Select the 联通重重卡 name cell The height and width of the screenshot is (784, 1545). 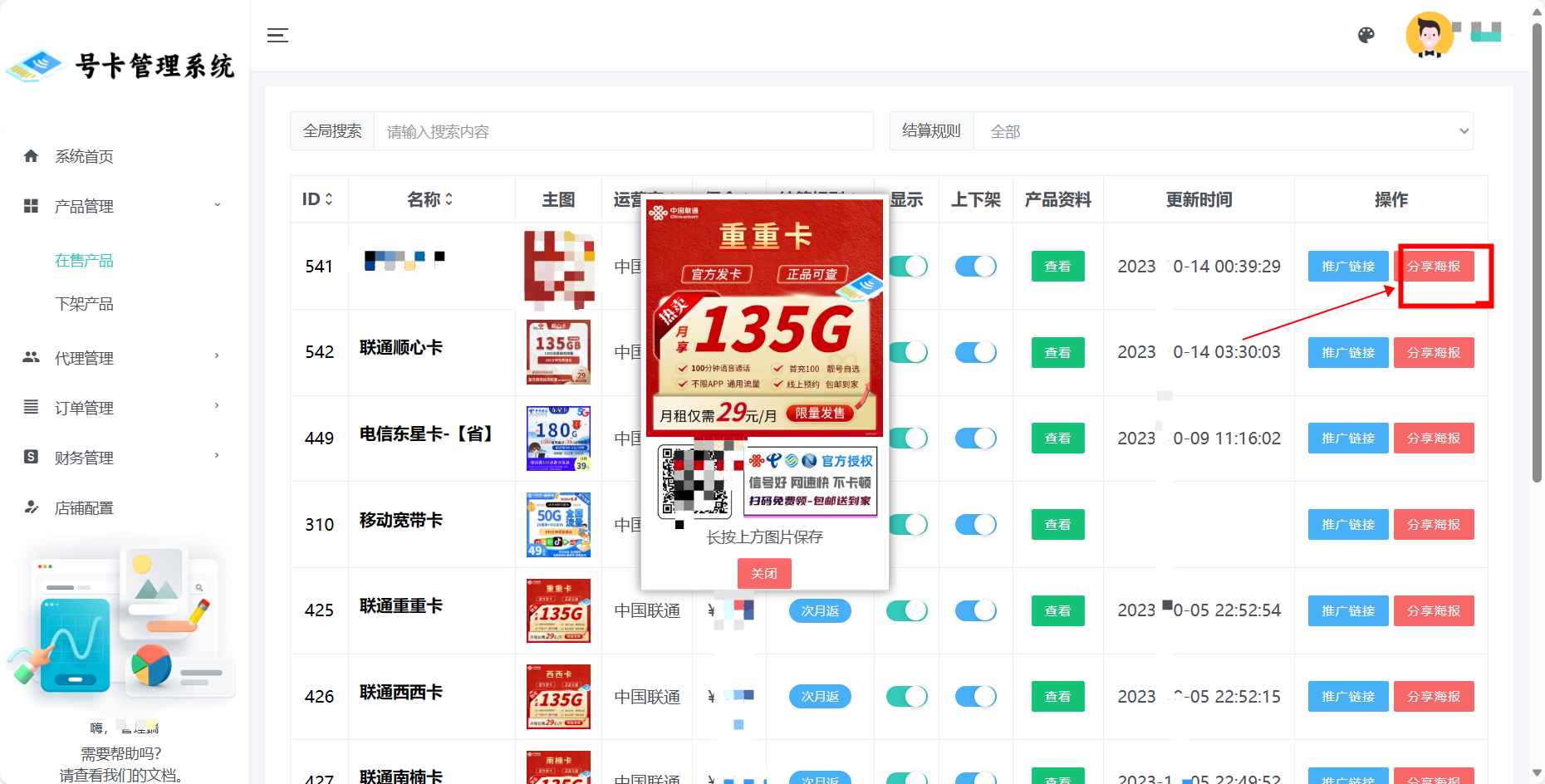[x=431, y=610]
